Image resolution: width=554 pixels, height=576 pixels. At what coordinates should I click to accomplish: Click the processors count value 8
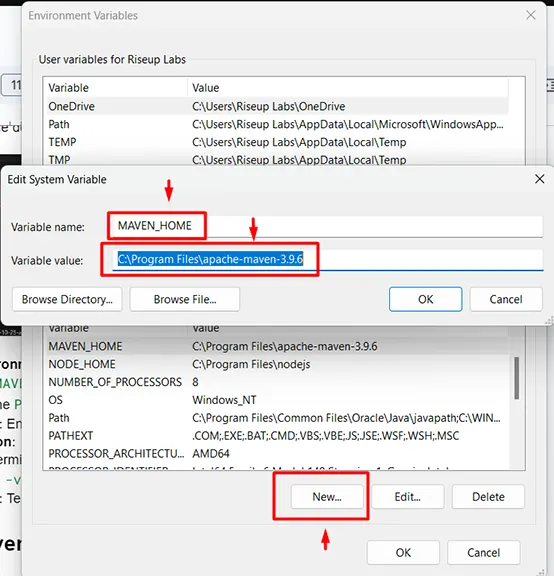195,382
